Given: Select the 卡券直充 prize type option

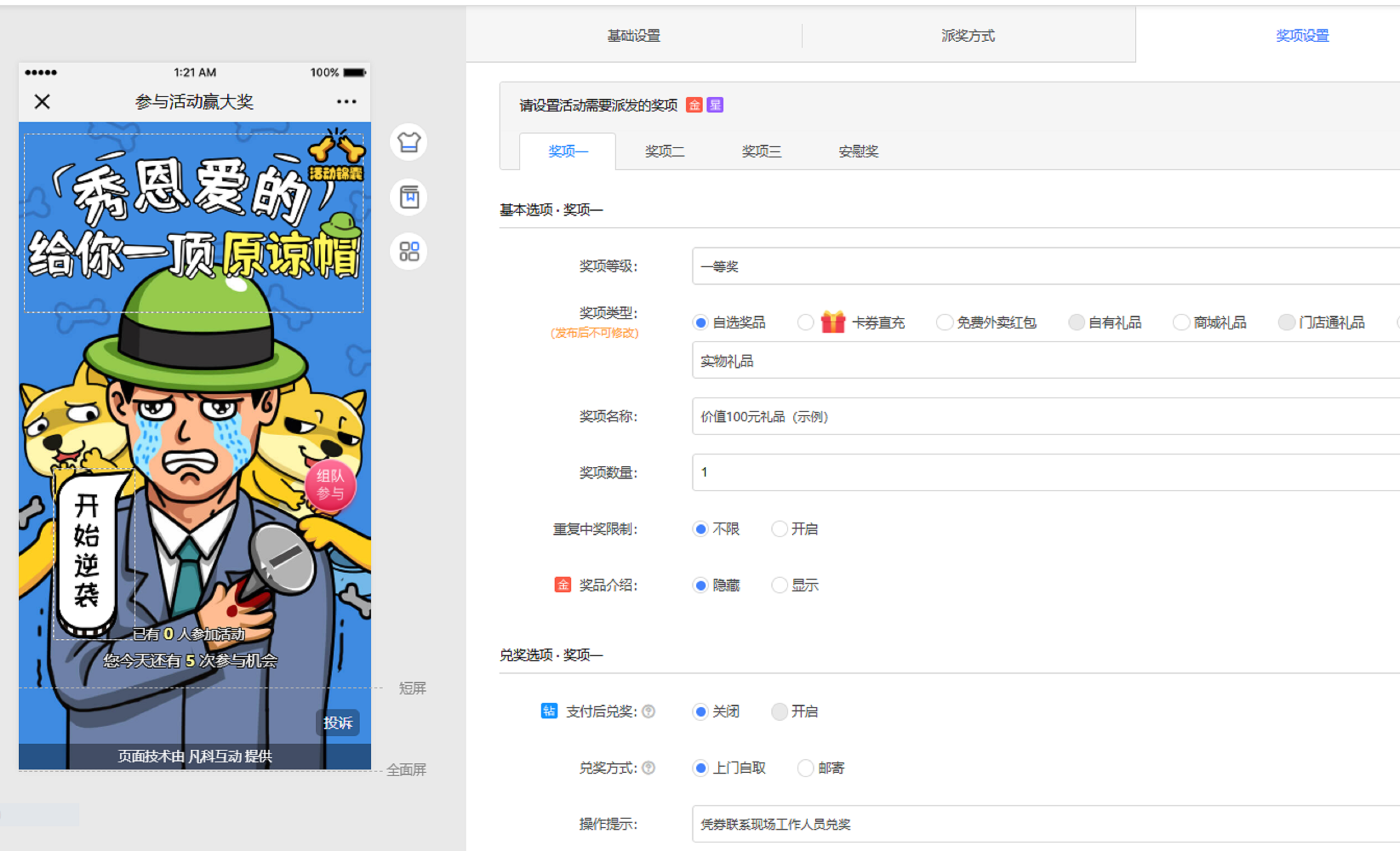Looking at the screenshot, I should 806,323.
